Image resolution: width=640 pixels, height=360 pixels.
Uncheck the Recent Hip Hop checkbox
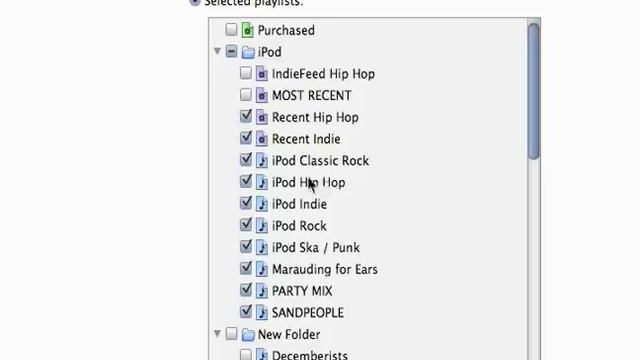[246, 116]
